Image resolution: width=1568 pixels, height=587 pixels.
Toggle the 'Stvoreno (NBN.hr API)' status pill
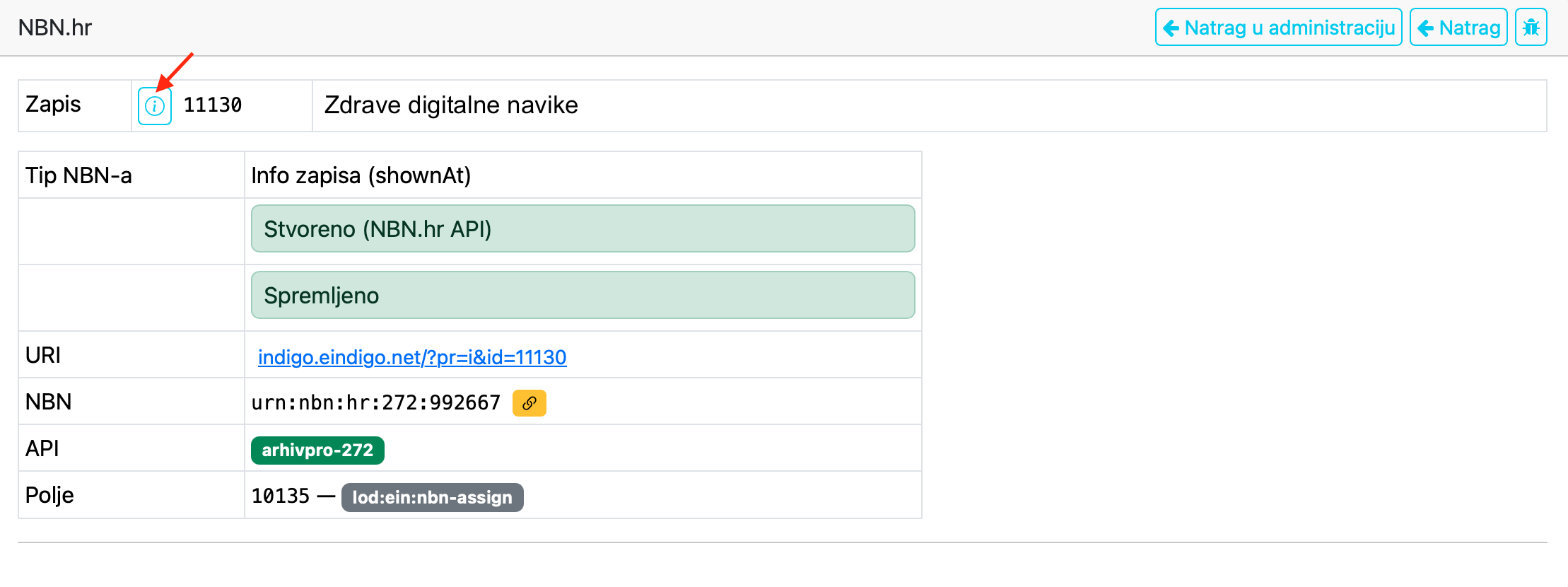(x=582, y=228)
